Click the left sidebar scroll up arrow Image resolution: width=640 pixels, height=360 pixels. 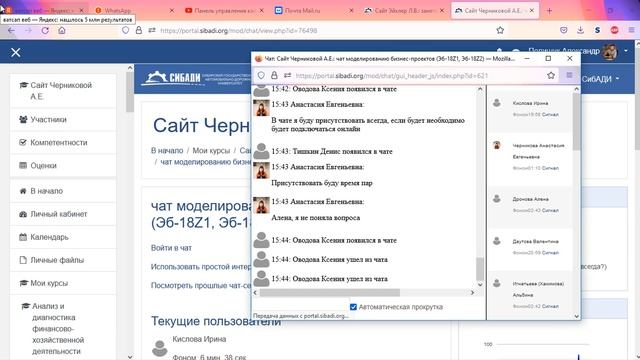point(130,68)
